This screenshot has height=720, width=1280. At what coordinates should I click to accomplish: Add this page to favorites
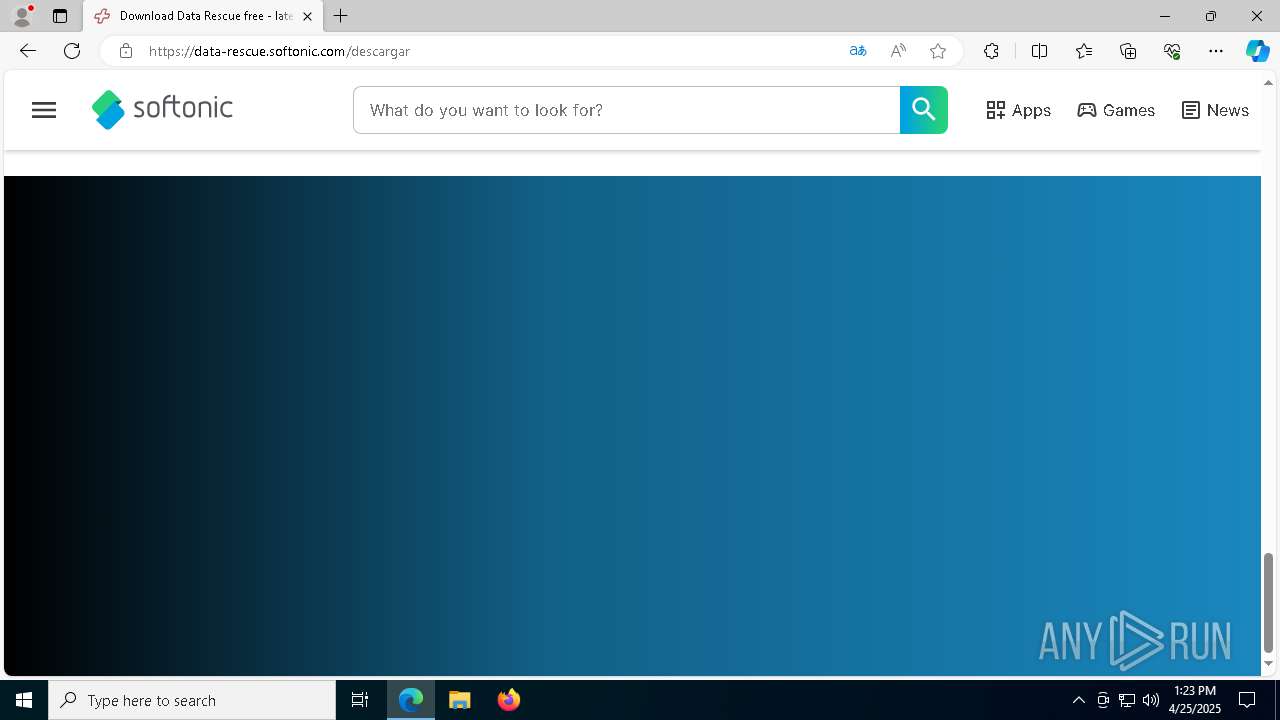click(937, 51)
